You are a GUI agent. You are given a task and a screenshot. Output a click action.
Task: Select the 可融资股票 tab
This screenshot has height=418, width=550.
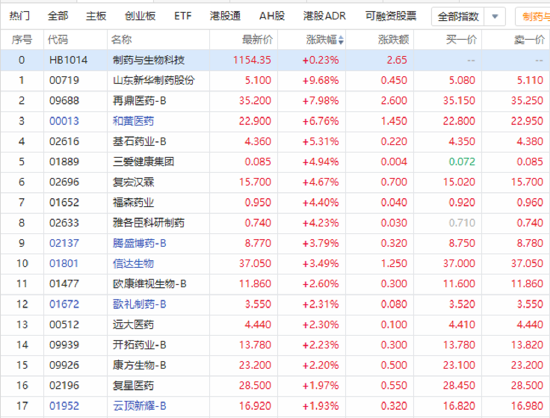(391, 16)
